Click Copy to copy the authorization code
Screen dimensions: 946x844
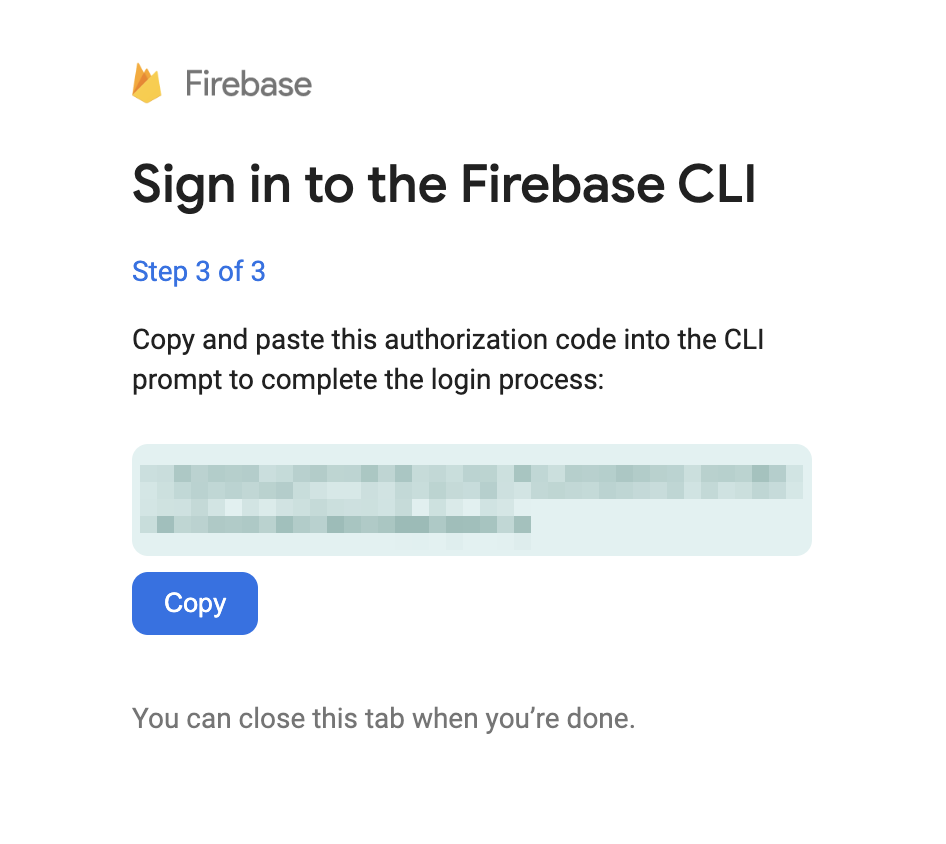pyautogui.click(x=194, y=603)
